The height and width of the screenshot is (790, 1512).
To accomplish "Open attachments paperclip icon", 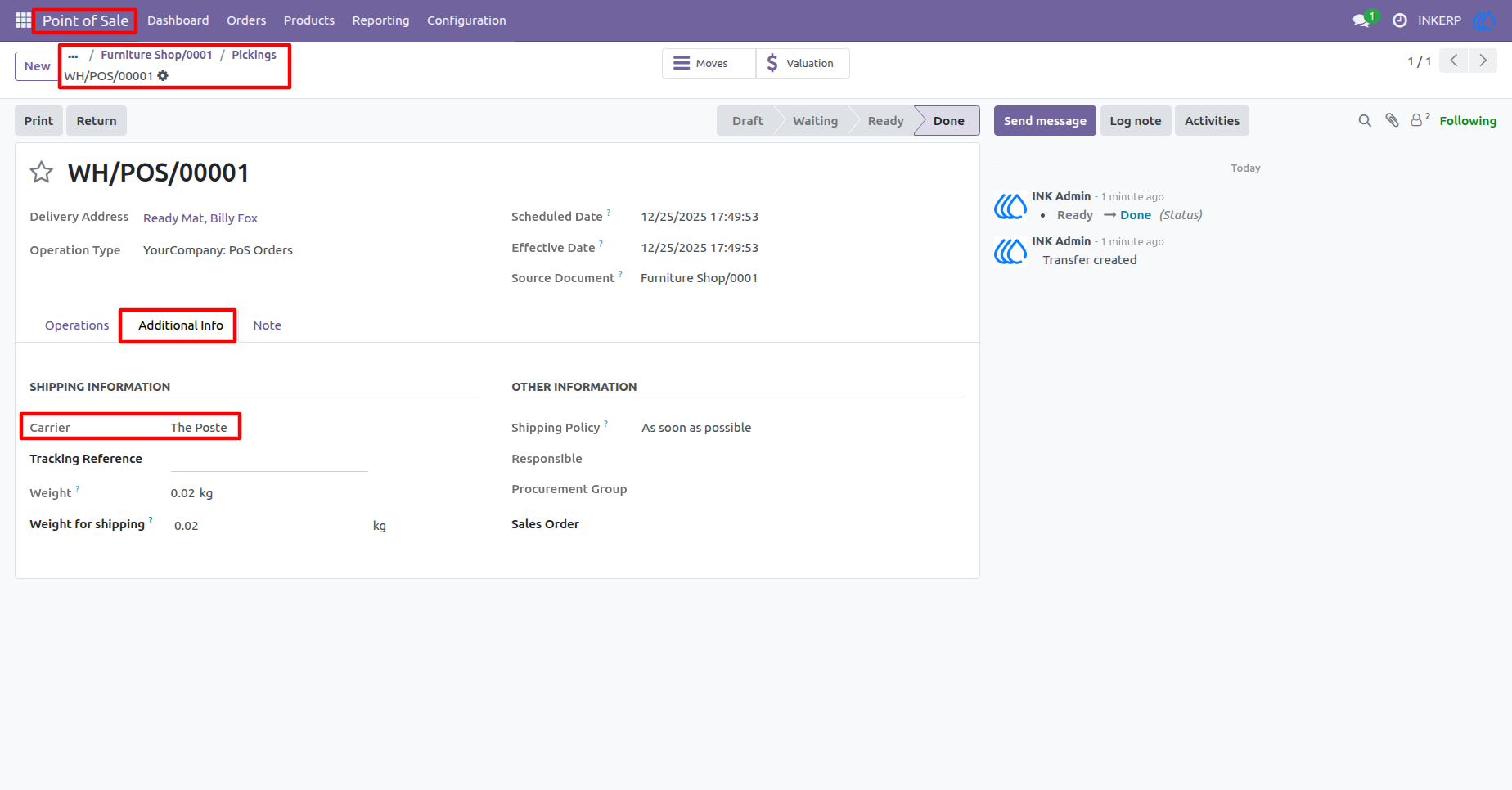I will tap(1392, 121).
